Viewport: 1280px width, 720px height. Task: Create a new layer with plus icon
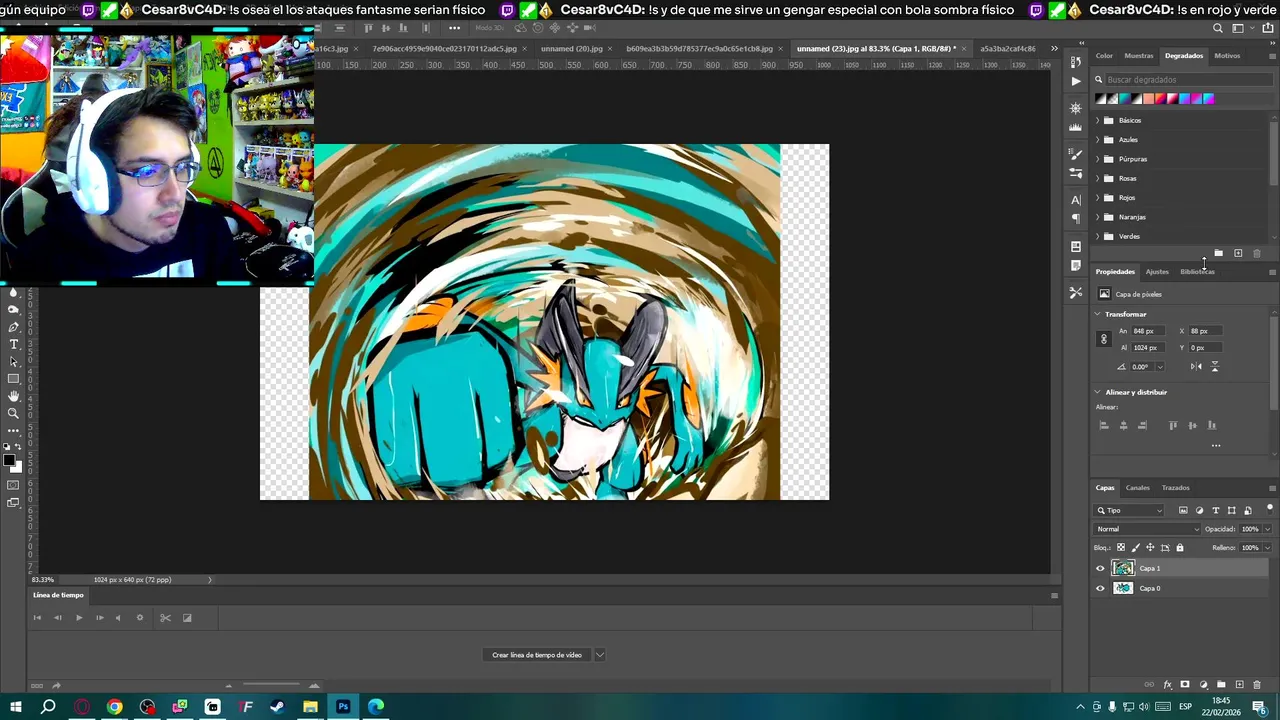click(1239, 685)
